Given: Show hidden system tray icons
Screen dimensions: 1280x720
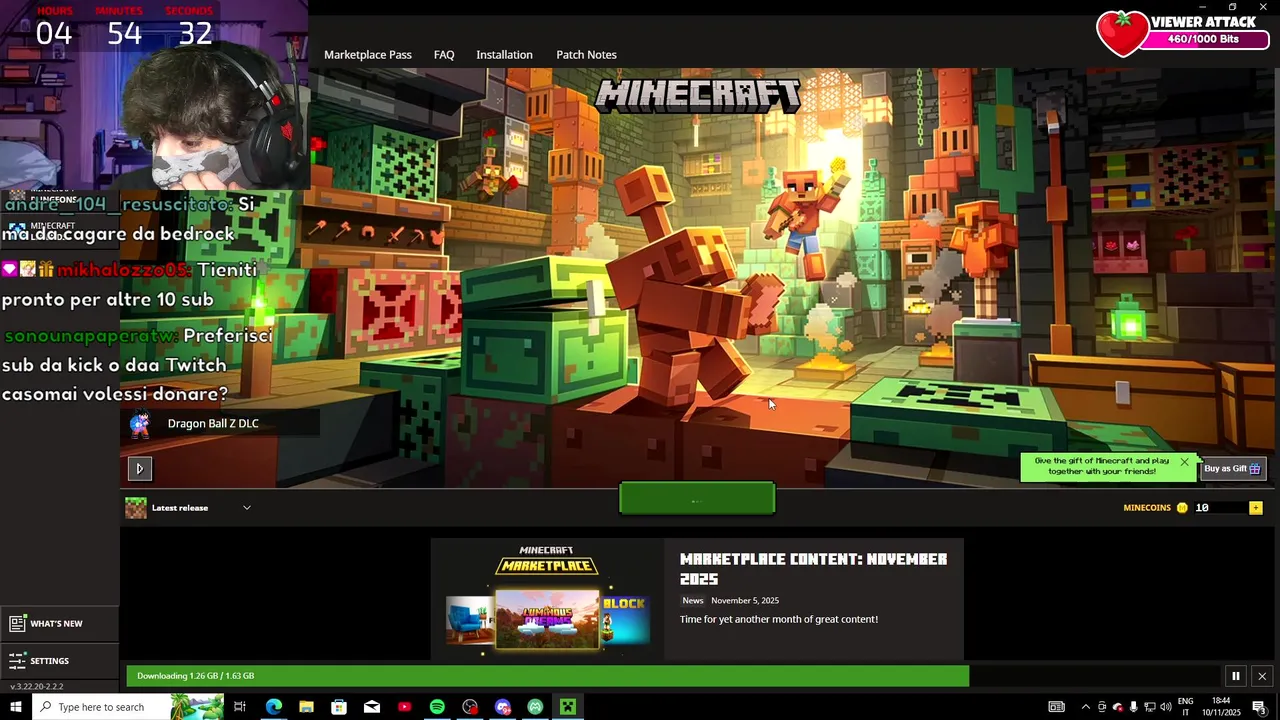Looking at the screenshot, I should click(x=1086, y=707).
